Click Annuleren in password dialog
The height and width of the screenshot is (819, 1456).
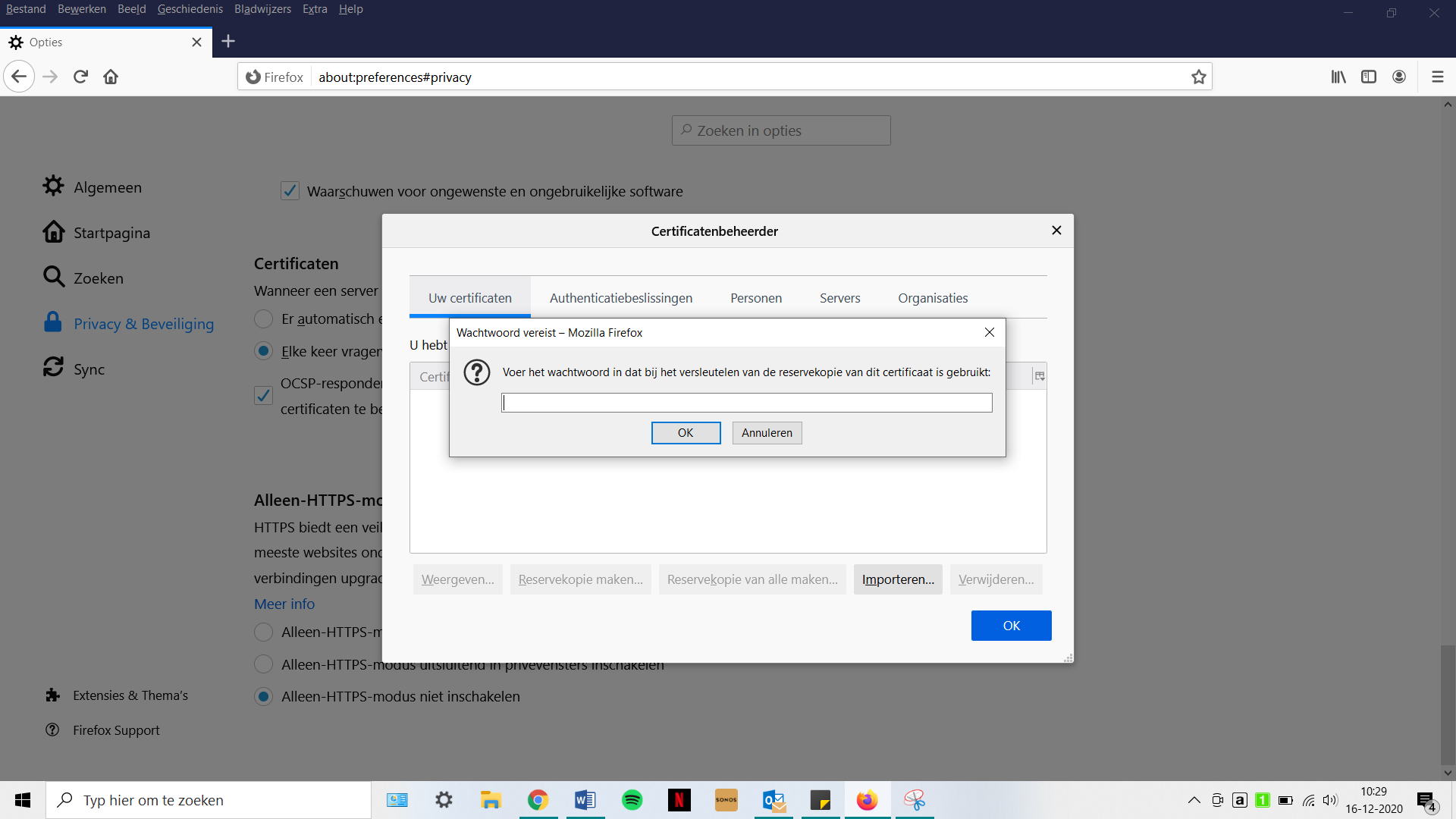(767, 432)
